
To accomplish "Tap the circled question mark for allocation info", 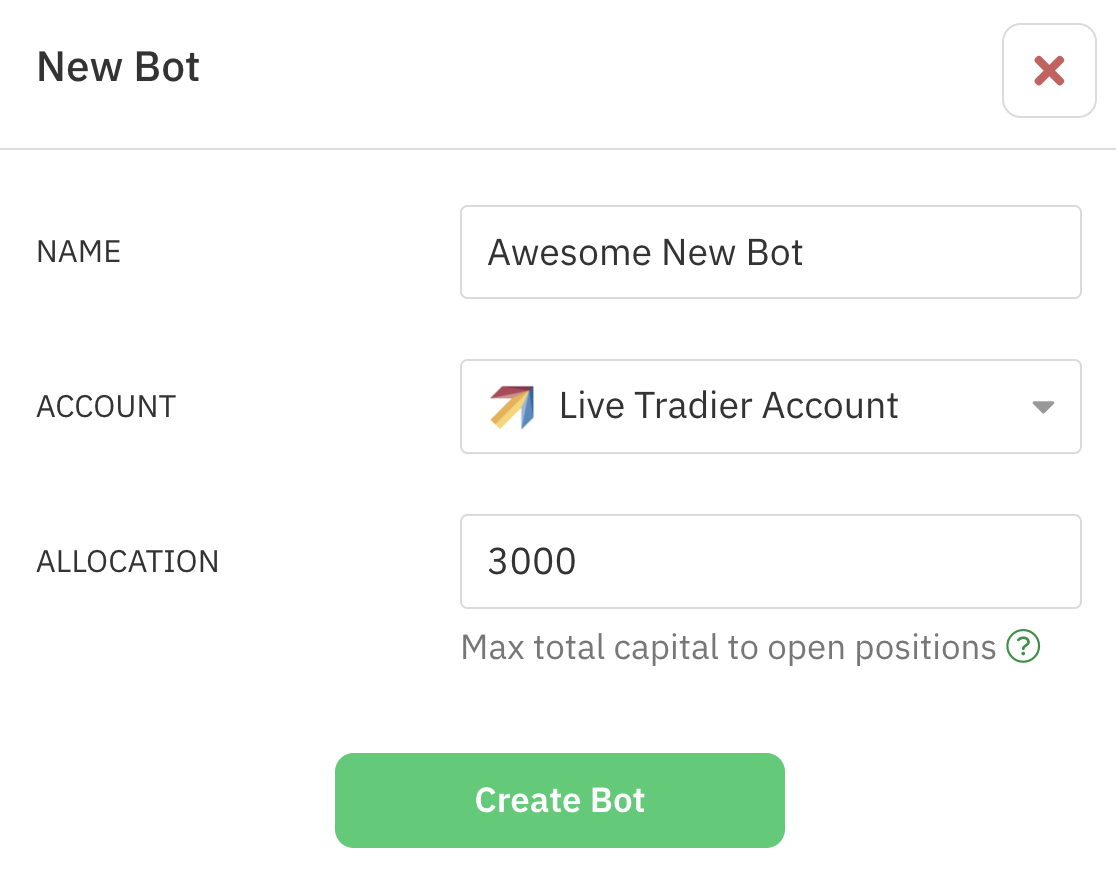I will click(1022, 648).
